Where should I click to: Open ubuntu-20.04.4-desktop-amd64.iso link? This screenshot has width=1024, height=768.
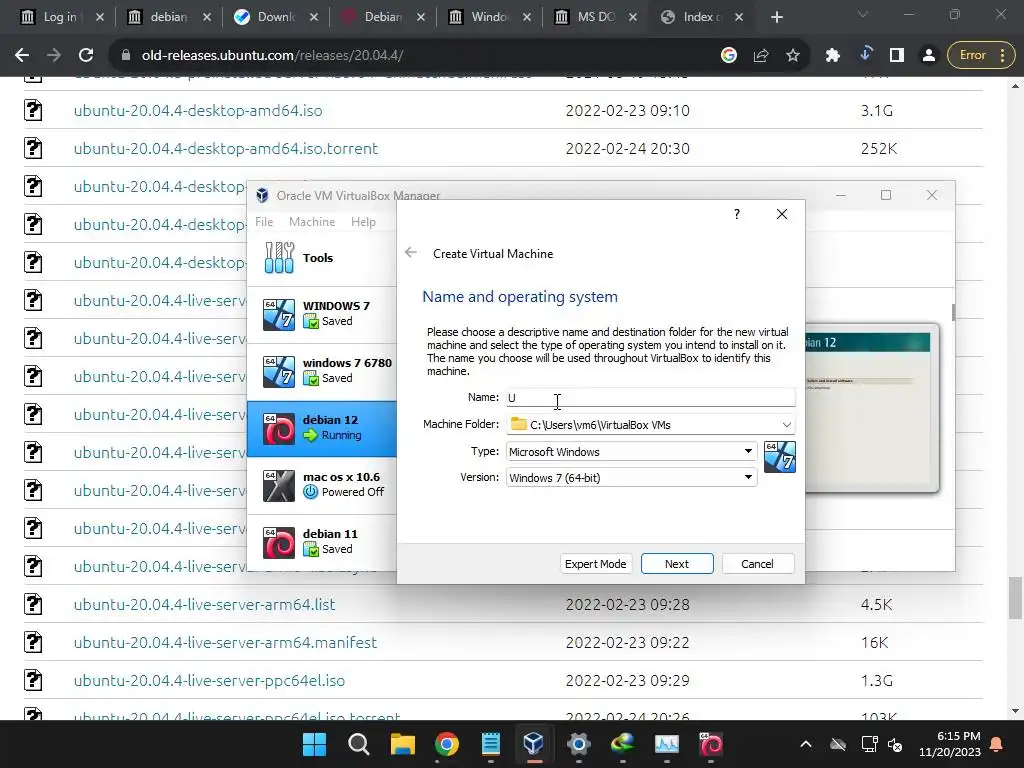[x=198, y=110]
